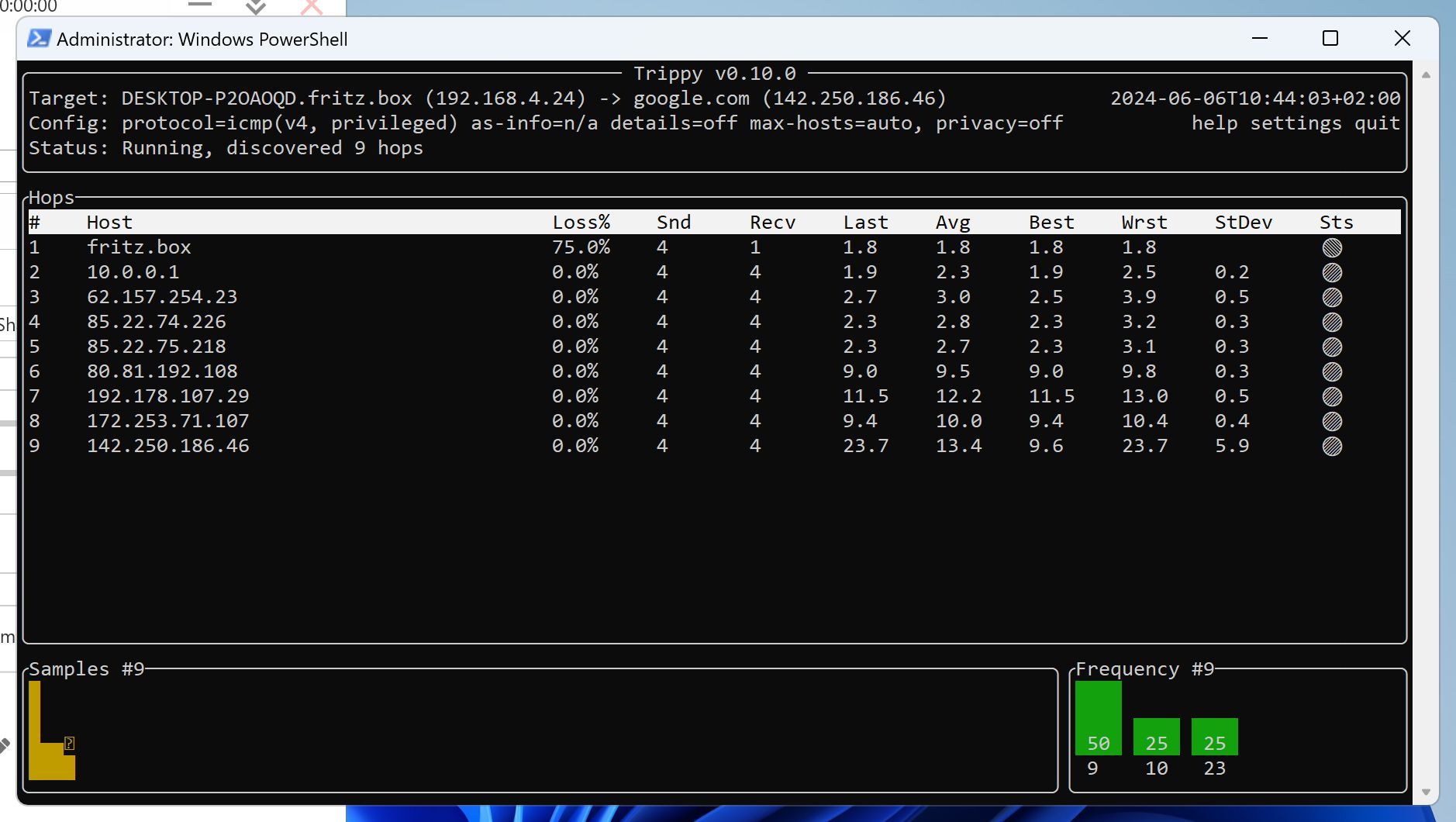Click the StDev column header
1456x822 pixels.
1244,223
